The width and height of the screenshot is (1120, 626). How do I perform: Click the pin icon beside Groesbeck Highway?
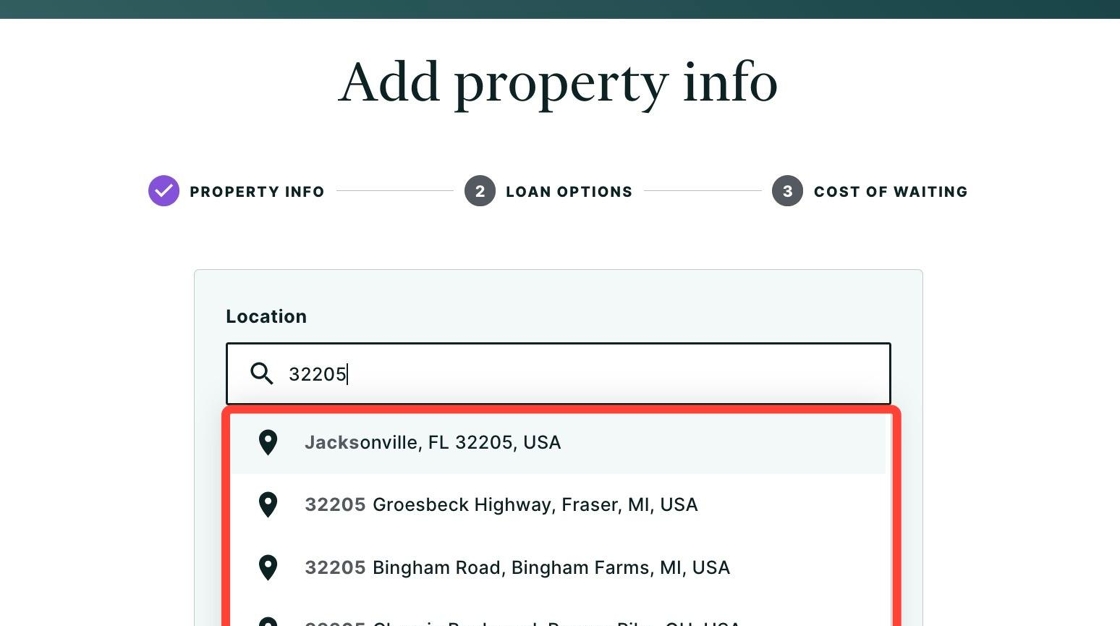point(268,505)
